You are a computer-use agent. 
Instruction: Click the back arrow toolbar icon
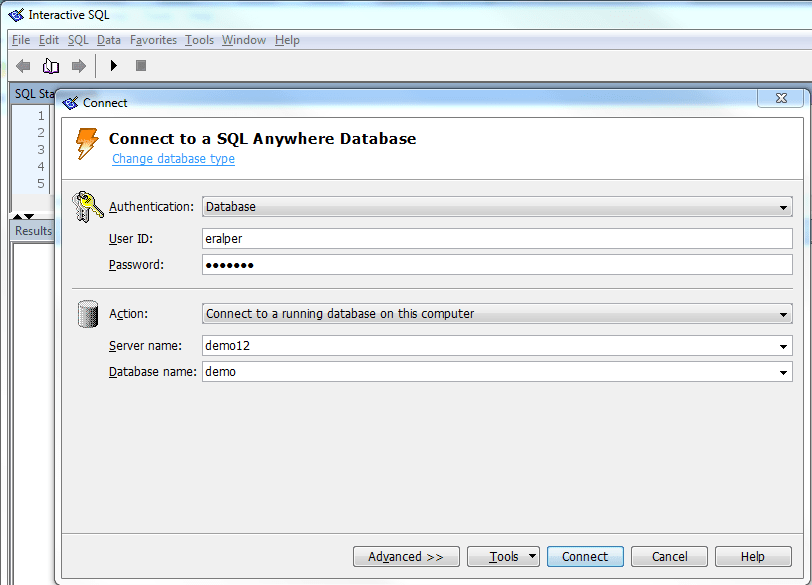[x=23, y=66]
